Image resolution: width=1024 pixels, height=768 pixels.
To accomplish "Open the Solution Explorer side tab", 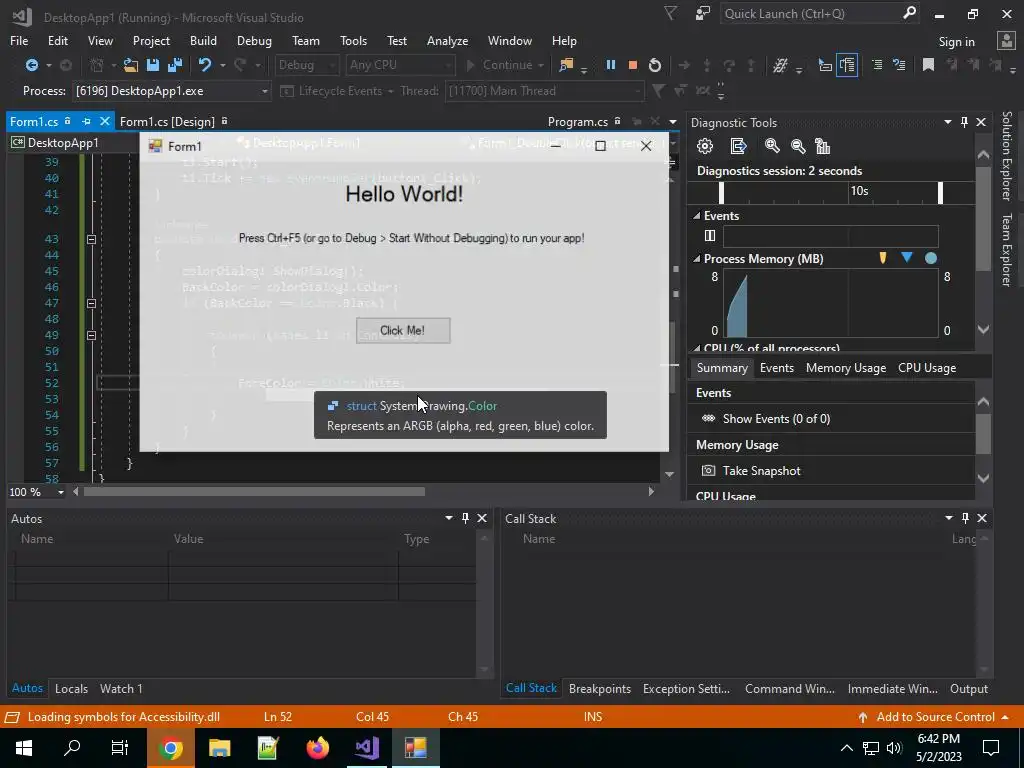I will click(x=1006, y=155).
